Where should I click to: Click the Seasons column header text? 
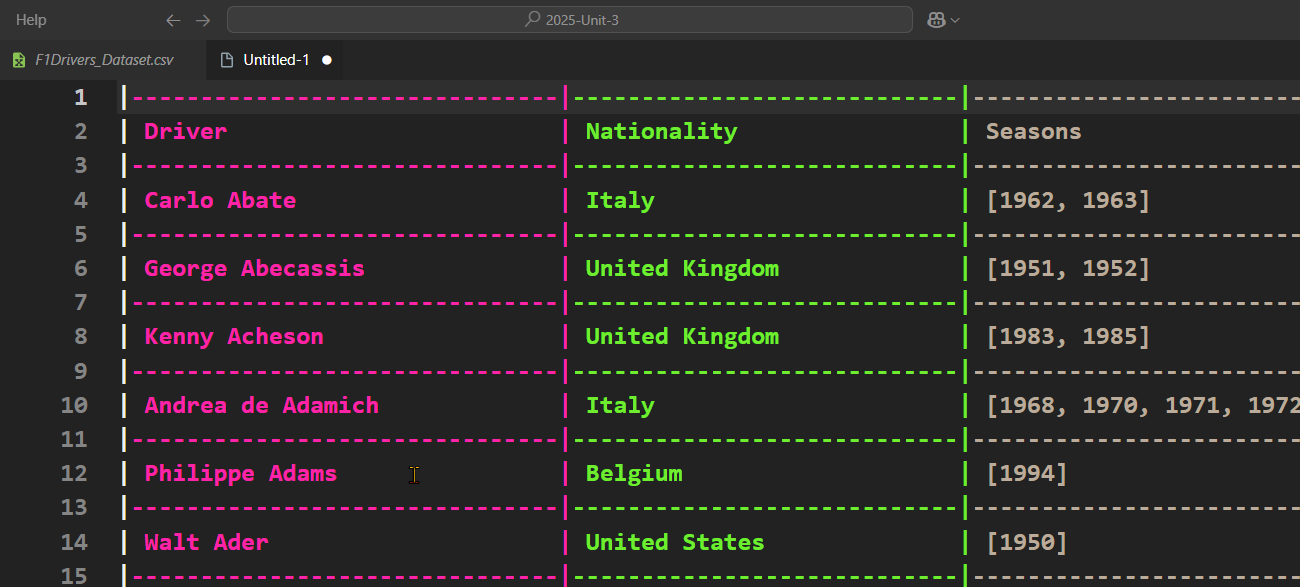tap(1033, 131)
